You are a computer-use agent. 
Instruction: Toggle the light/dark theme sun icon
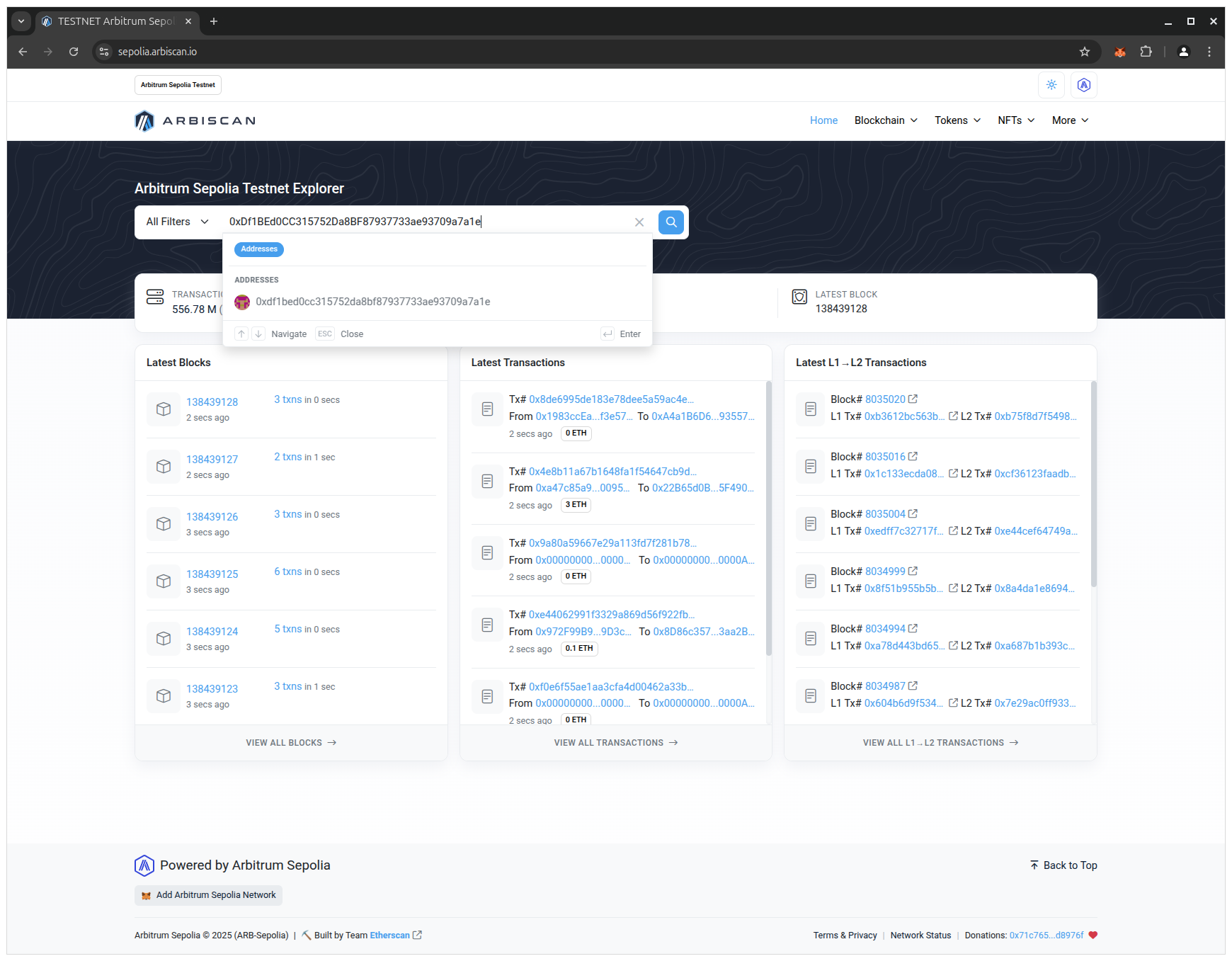[x=1051, y=85]
